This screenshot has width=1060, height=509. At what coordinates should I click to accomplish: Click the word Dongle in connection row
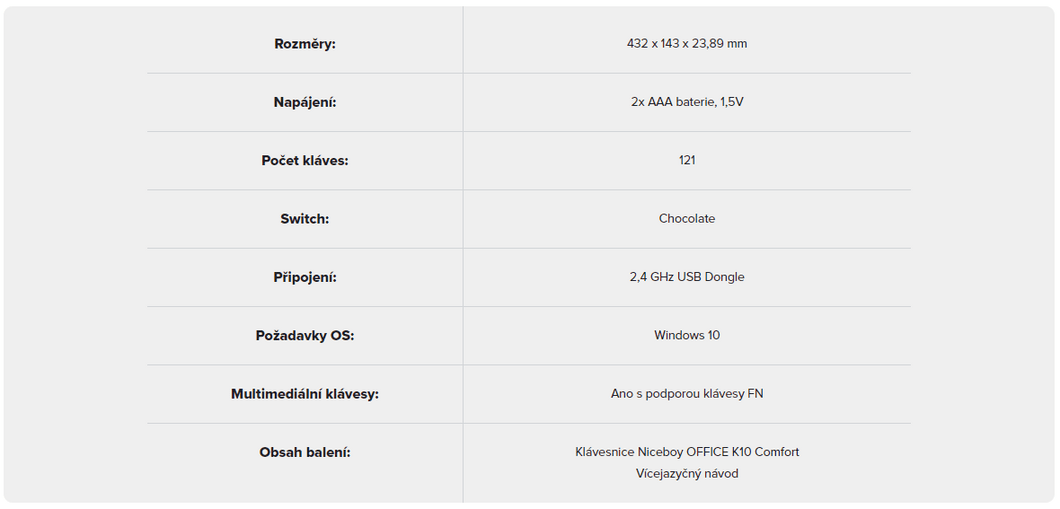[x=727, y=278]
